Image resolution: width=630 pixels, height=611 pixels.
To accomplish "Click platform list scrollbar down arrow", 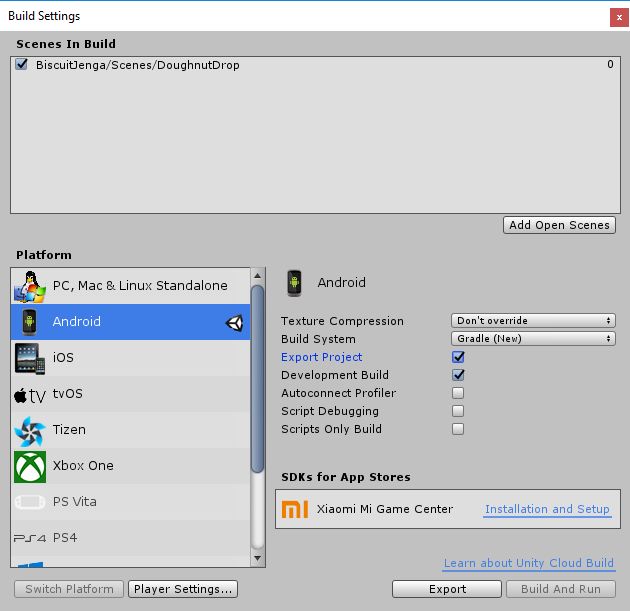I will 258,558.
